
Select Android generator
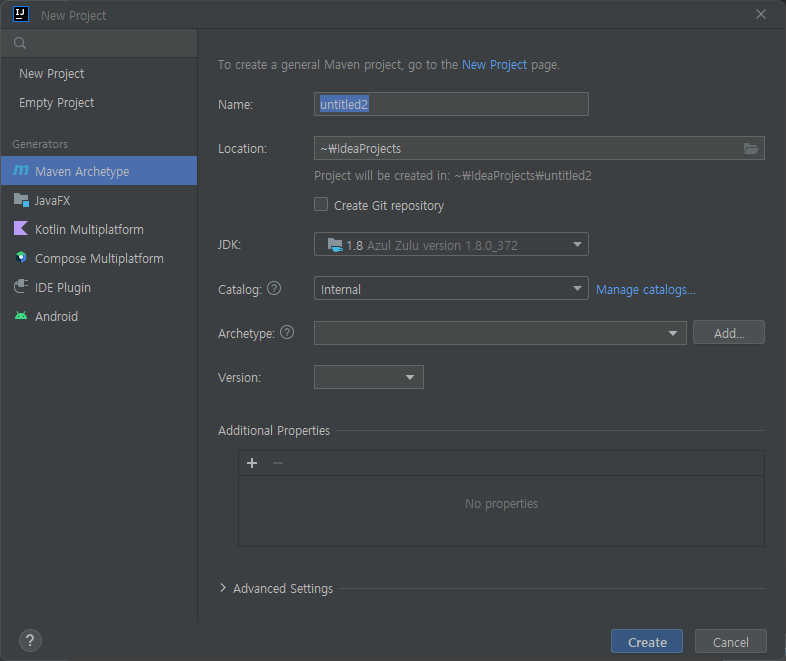99,316
